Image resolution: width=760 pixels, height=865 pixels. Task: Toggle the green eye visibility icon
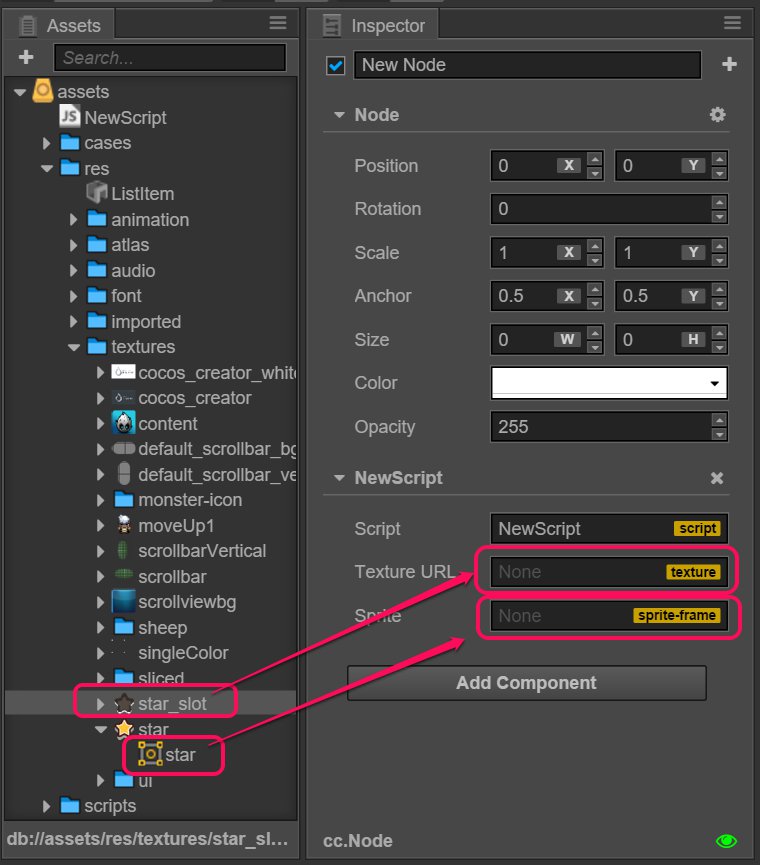click(726, 841)
